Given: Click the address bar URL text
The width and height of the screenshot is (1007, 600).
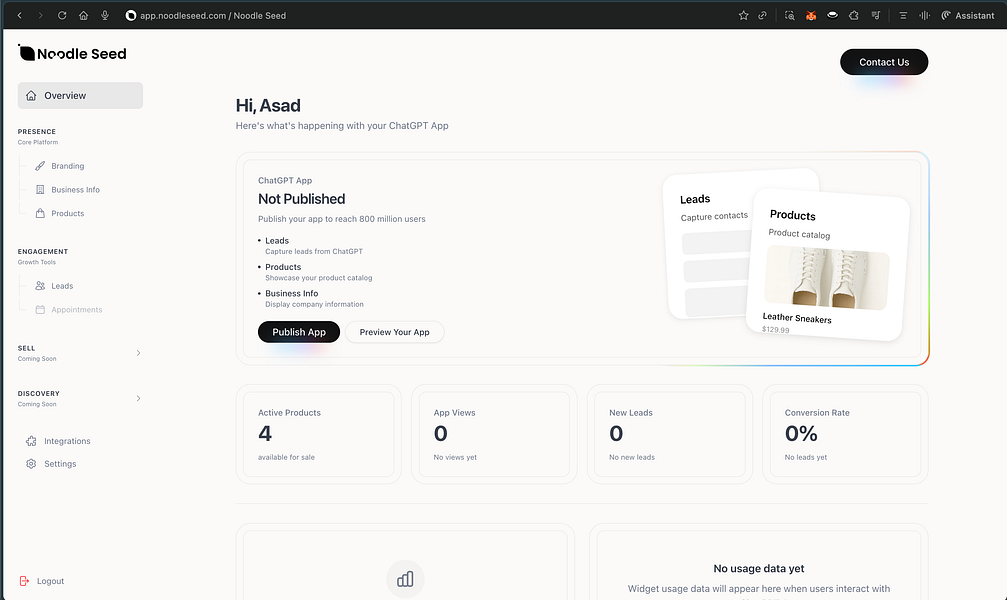Looking at the screenshot, I should tap(213, 15).
